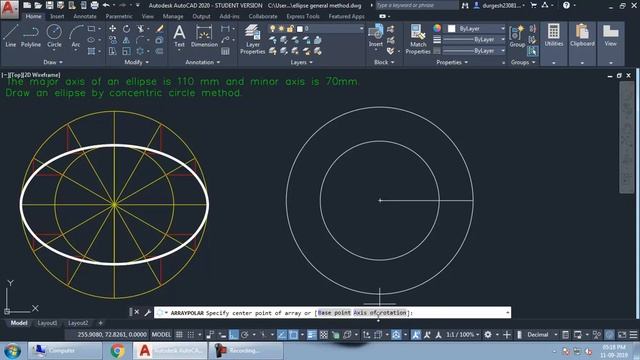
Task: Click the Stretch tool icon
Action: (112, 51)
